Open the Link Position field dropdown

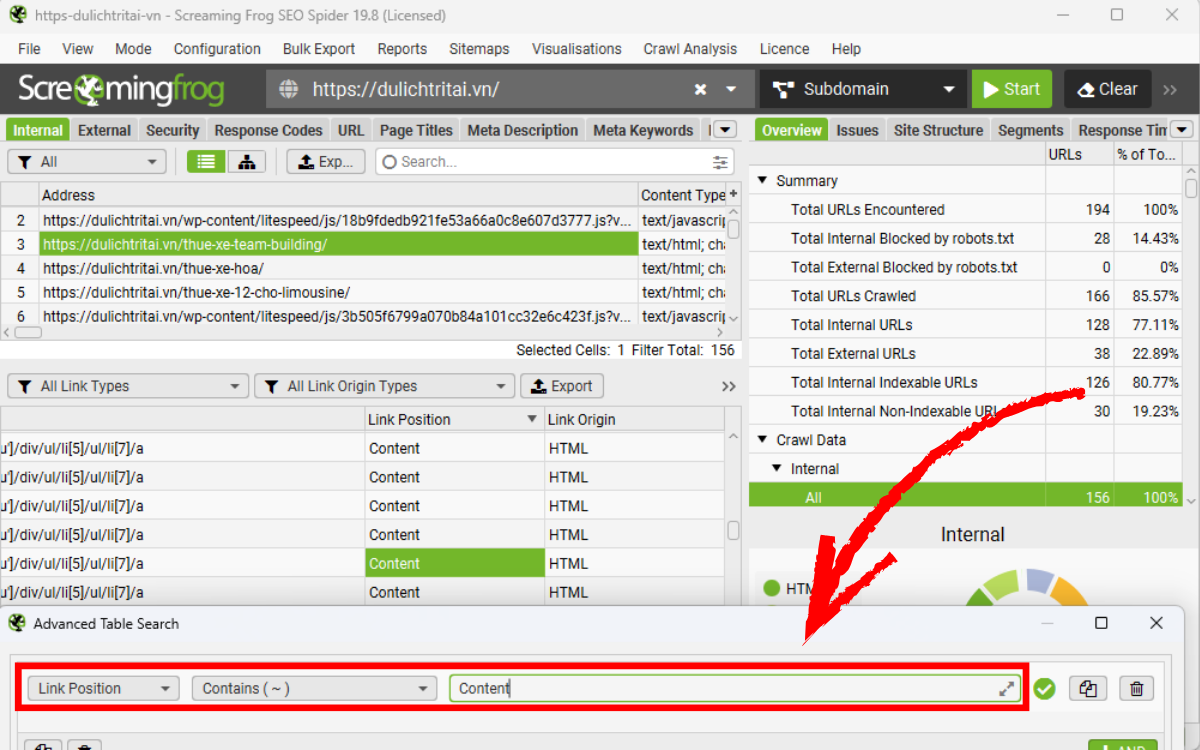coord(103,688)
